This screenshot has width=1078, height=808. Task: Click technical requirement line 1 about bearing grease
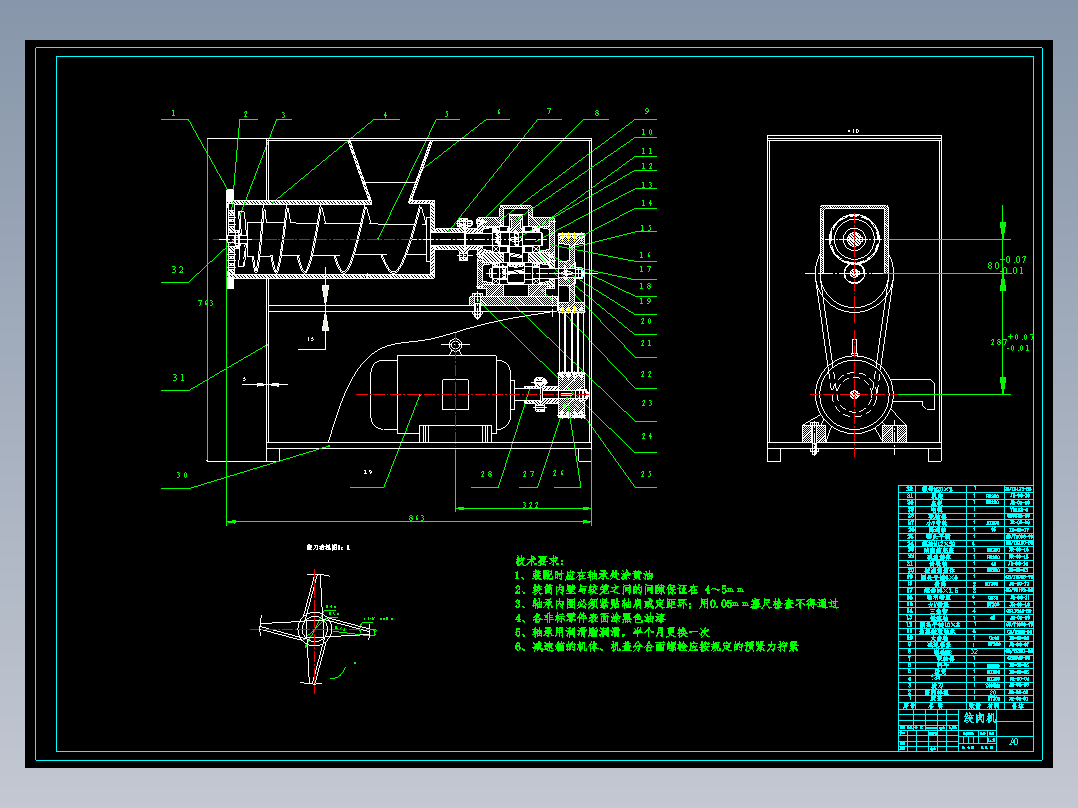coord(584,576)
